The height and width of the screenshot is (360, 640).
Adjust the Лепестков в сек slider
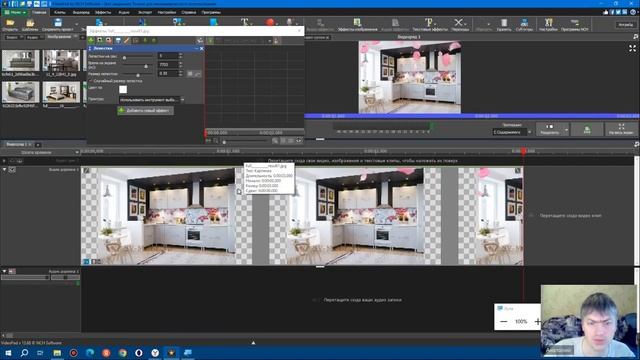(x=138, y=57)
